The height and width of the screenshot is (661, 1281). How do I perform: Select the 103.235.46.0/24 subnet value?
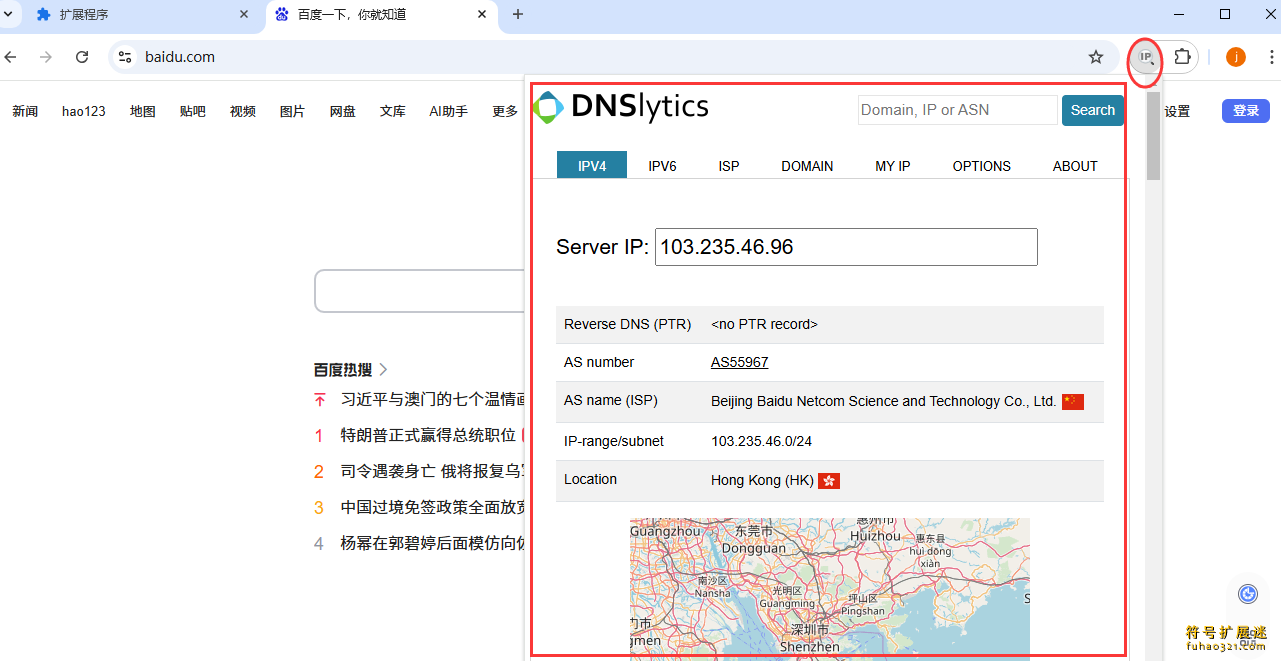(761, 441)
